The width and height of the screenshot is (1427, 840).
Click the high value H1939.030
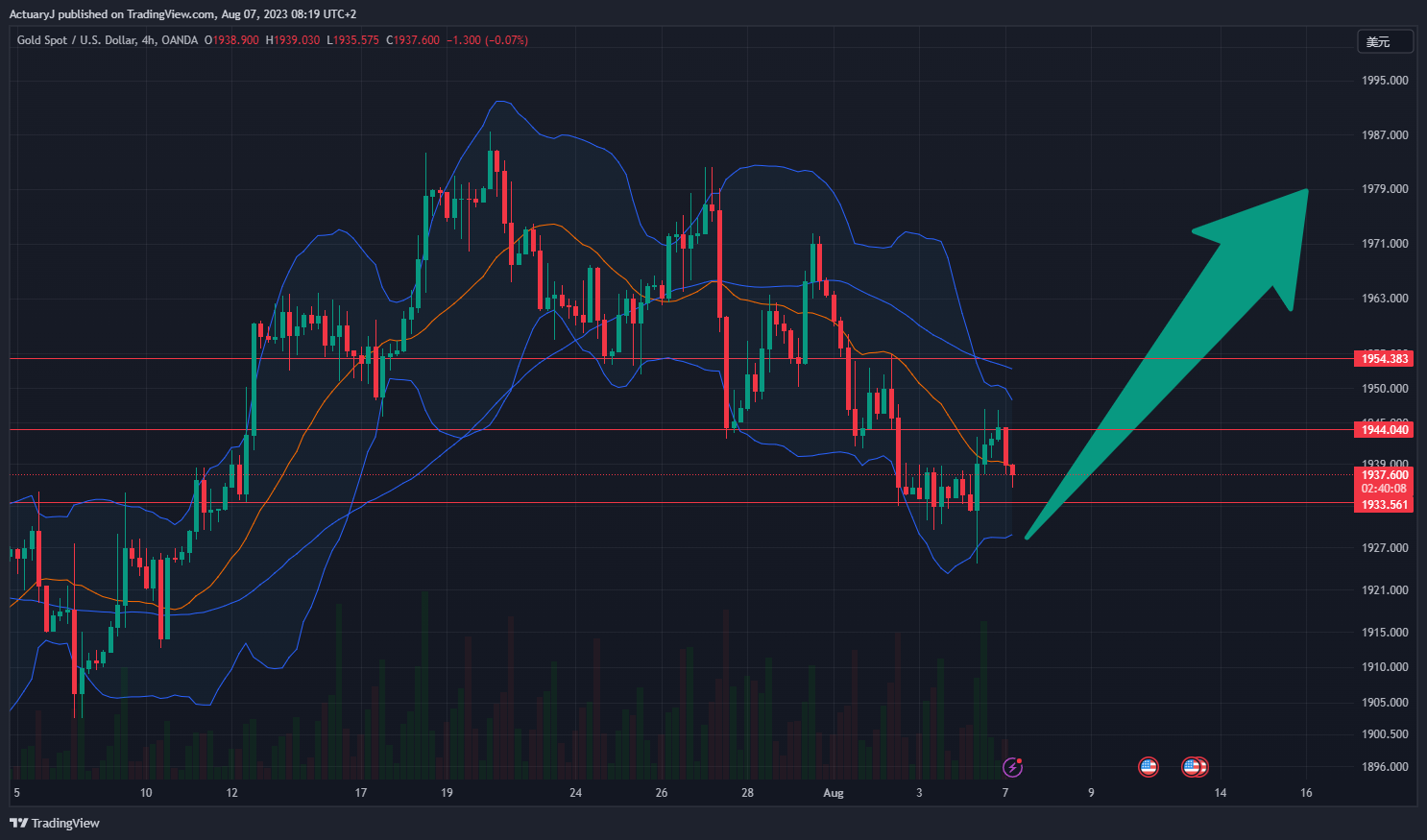(293, 40)
